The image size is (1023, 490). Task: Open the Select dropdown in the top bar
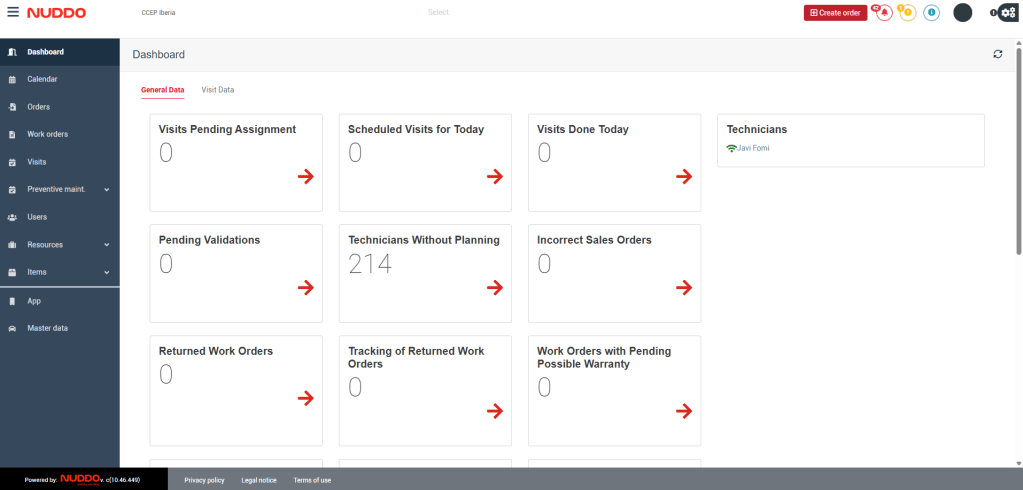click(438, 12)
